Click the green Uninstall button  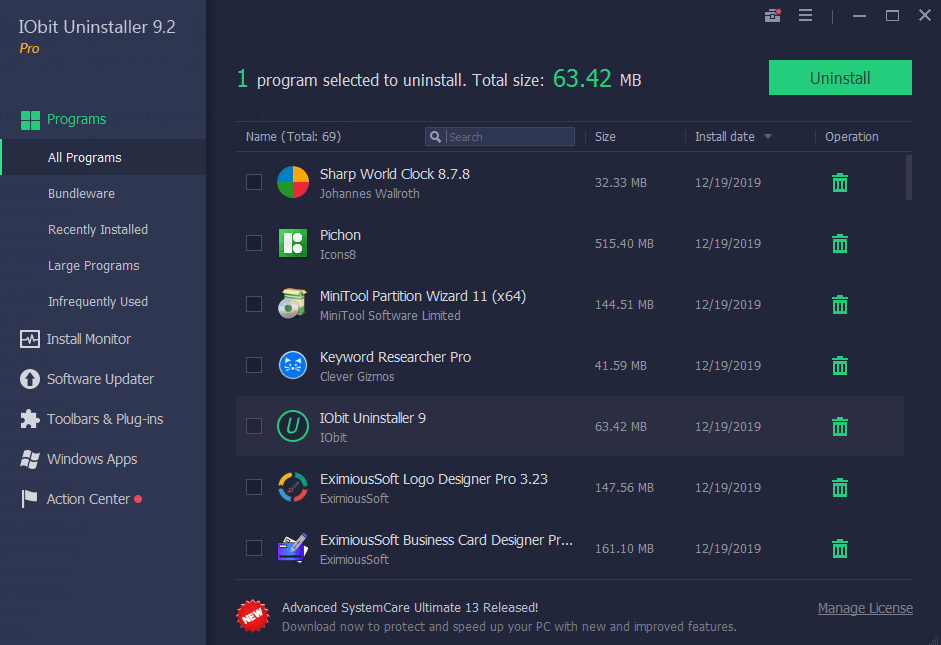coord(840,77)
